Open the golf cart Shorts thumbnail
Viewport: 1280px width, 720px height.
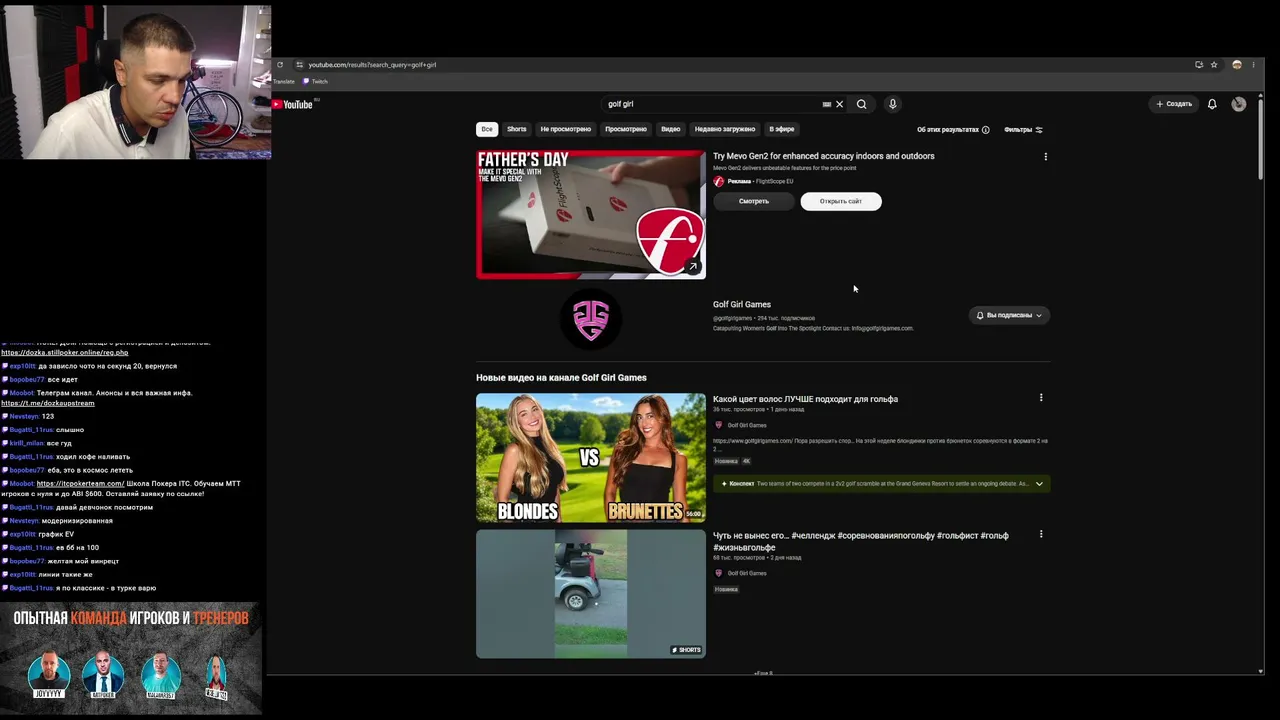(591, 594)
